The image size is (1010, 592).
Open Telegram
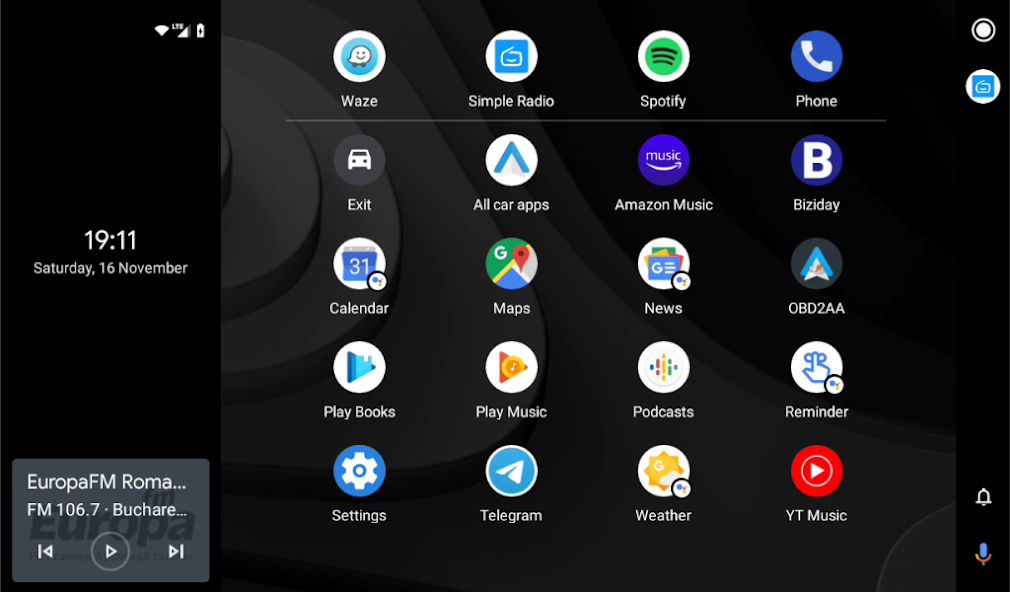coord(511,470)
